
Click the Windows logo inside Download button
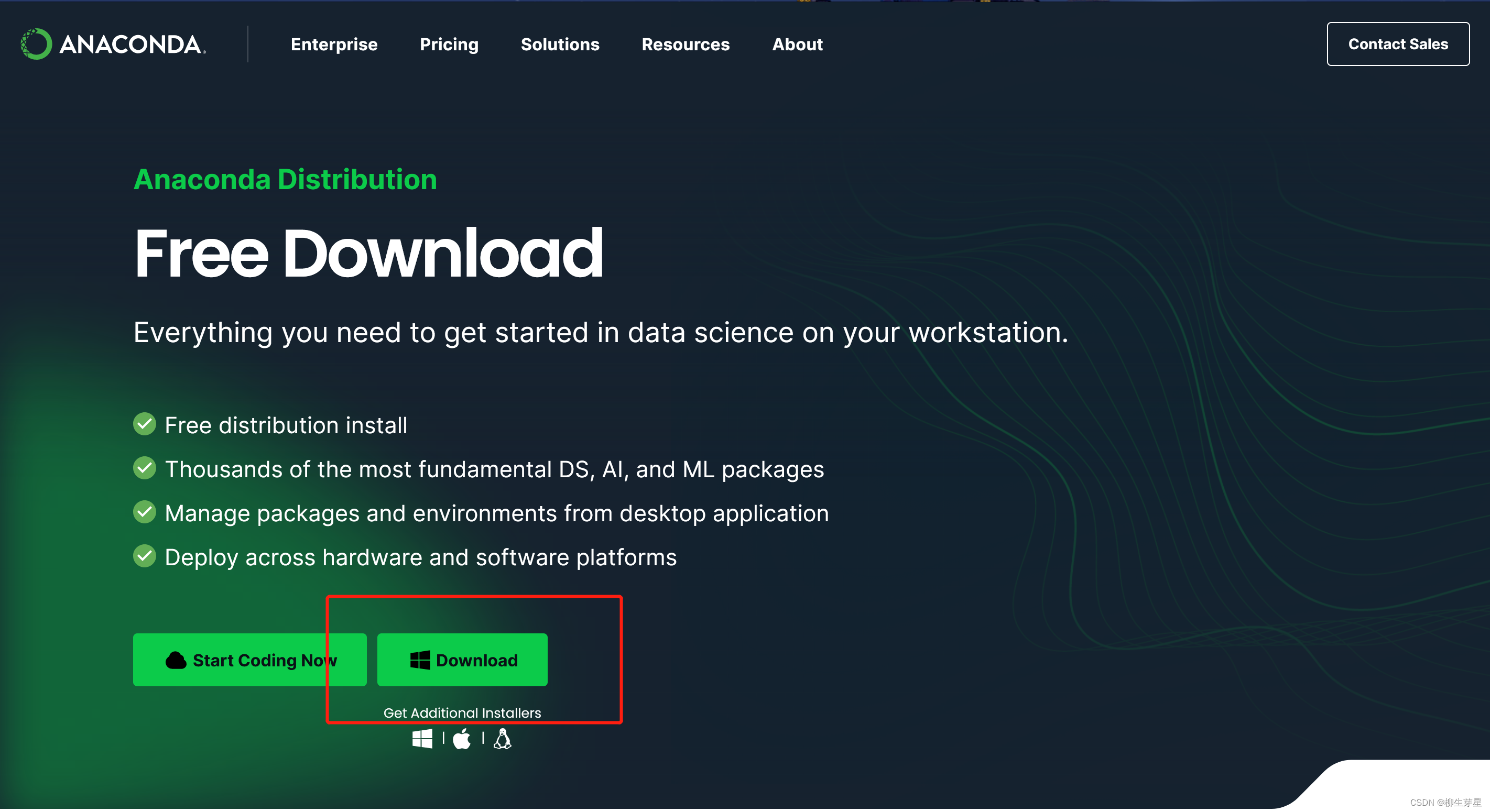click(x=420, y=660)
